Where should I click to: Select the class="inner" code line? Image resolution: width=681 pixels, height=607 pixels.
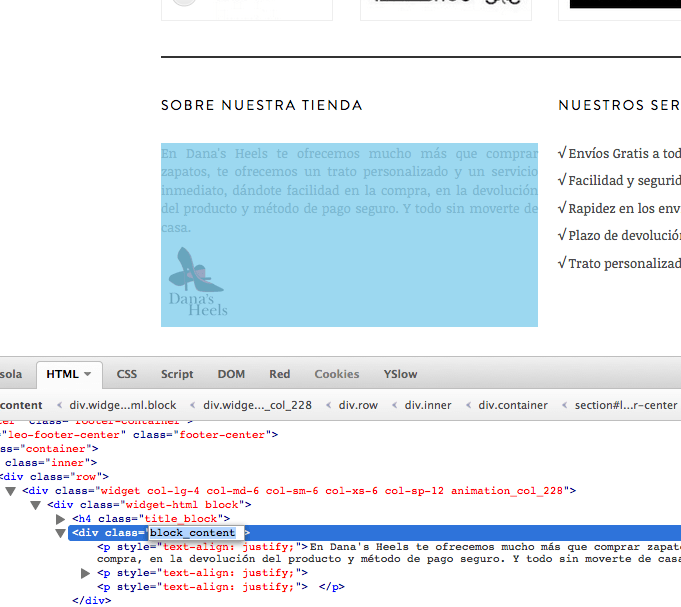49,463
